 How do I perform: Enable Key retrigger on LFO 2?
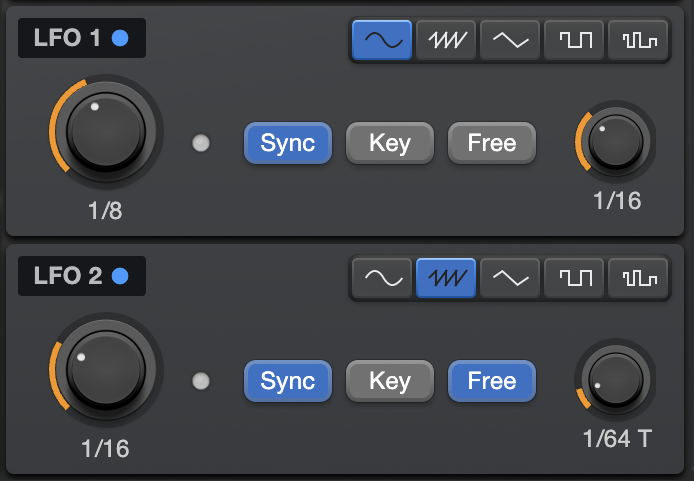[390, 381]
